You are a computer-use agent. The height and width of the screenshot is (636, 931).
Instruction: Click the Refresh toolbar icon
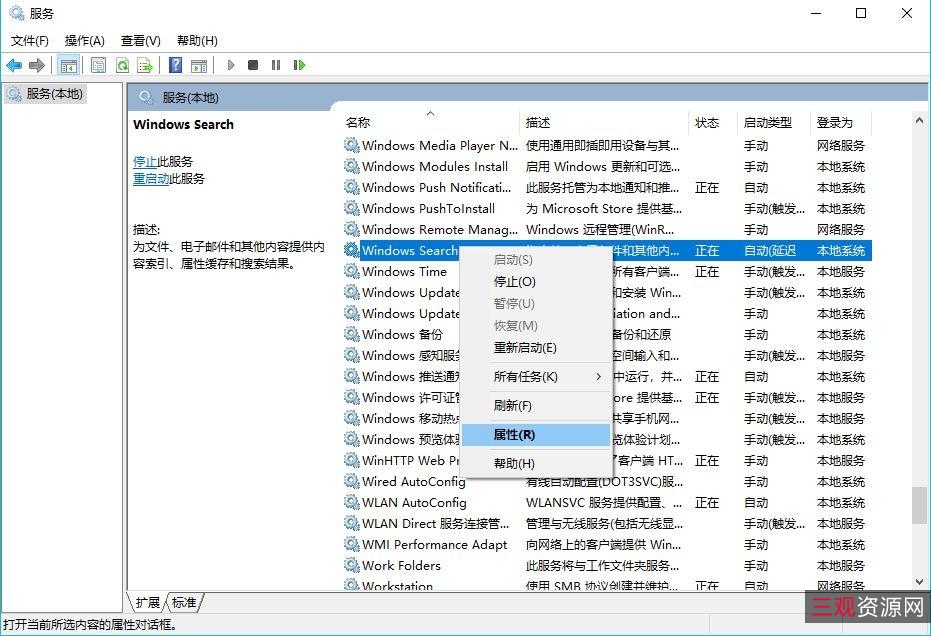click(122, 65)
